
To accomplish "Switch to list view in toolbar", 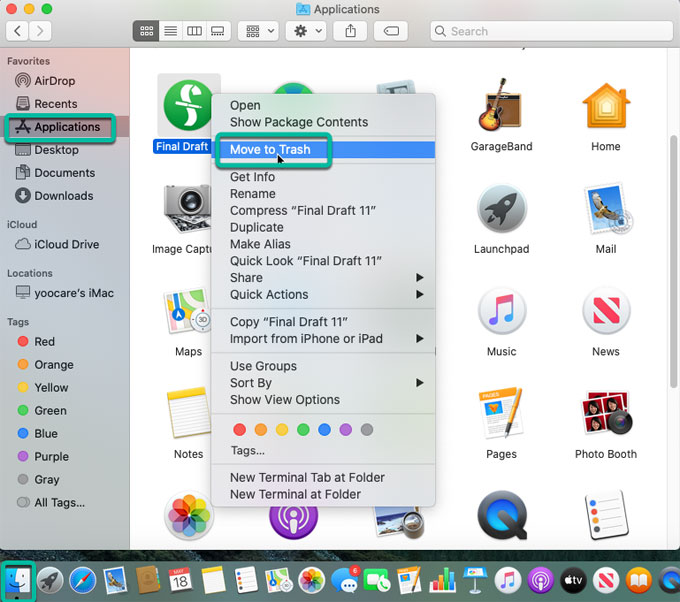I will [170, 31].
